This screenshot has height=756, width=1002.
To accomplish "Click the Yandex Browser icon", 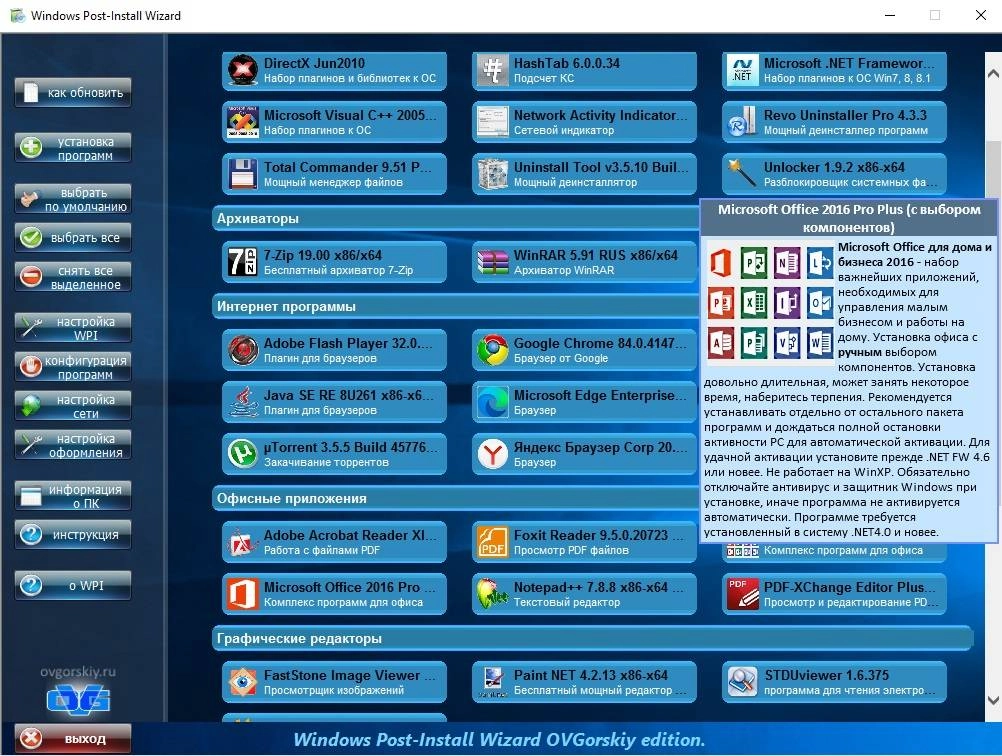I will click(492, 454).
